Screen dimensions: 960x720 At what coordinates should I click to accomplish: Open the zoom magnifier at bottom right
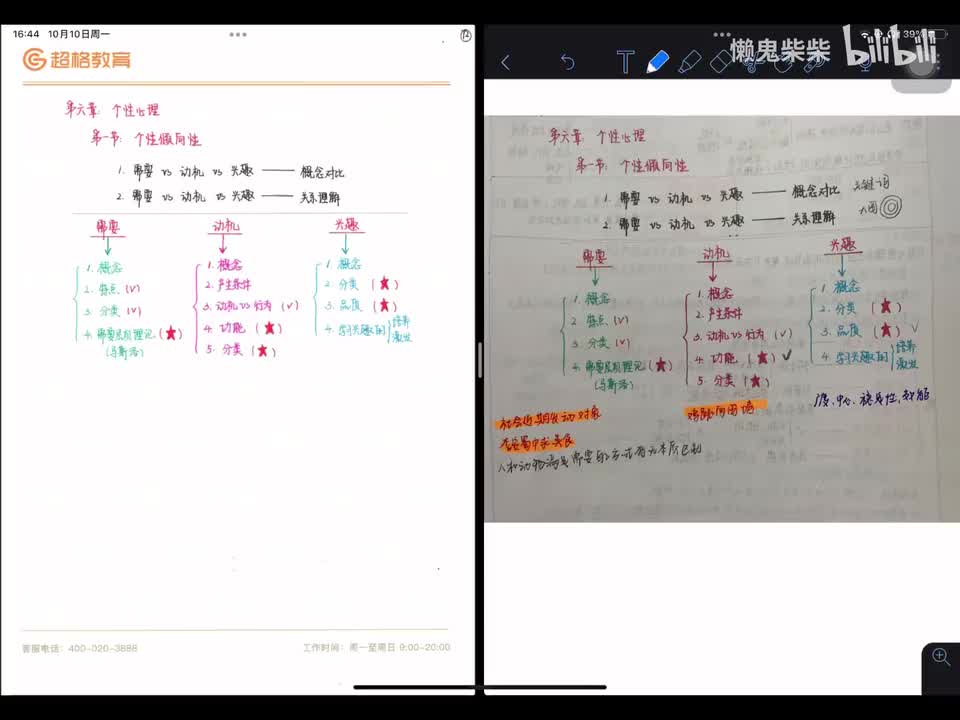[x=941, y=657]
